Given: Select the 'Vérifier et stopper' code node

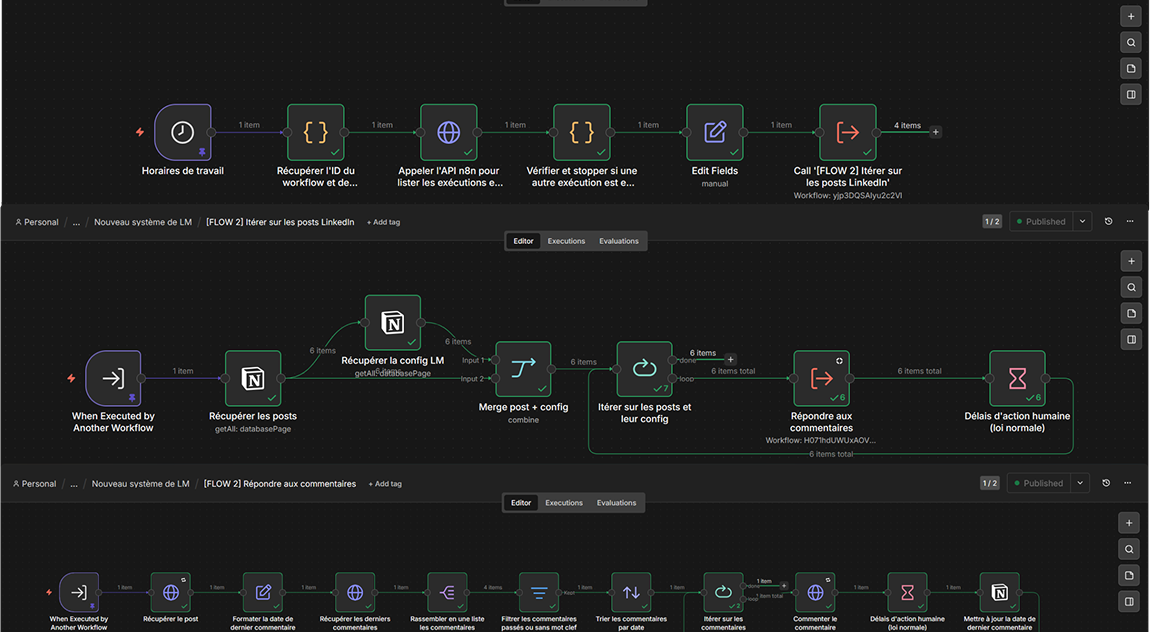Looking at the screenshot, I should pos(582,132).
